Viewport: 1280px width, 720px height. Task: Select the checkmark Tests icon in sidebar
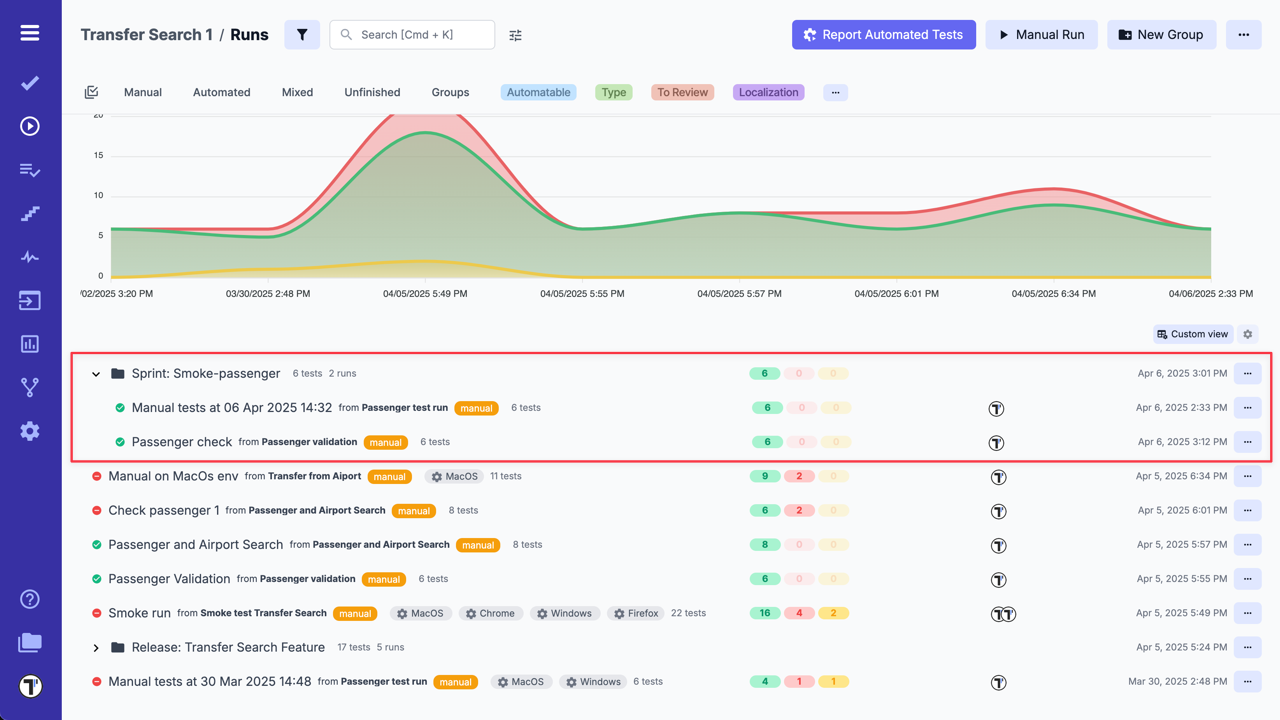pyautogui.click(x=29, y=83)
